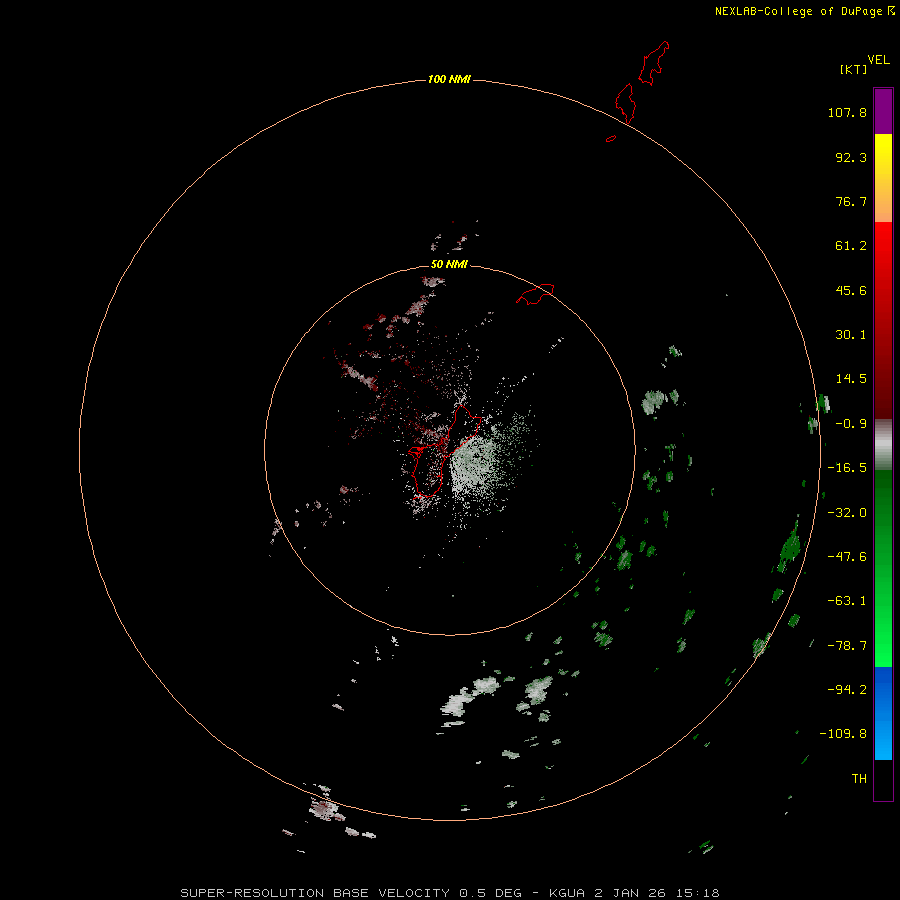The width and height of the screenshot is (900, 900).
Task: Click the yellow-orange color band in legend
Action: [883, 178]
